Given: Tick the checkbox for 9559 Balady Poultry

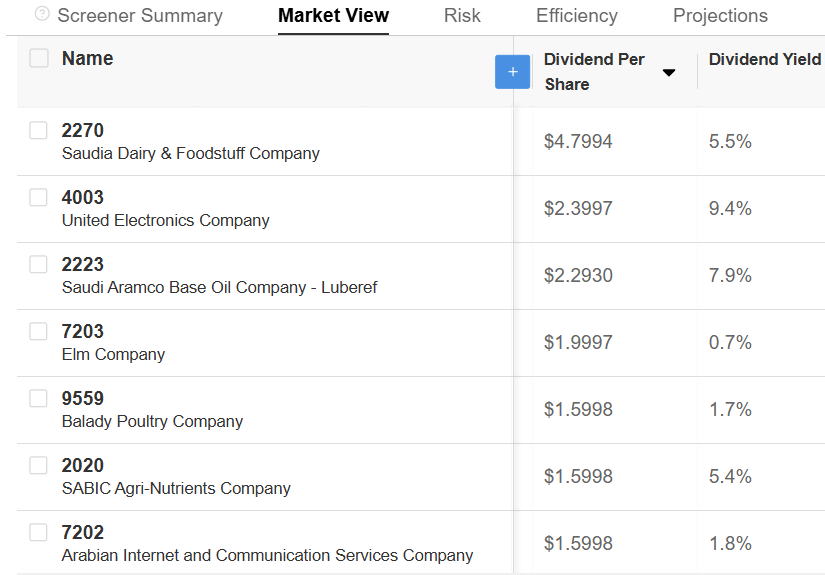Looking at the screenshot, I should [38, 398].
